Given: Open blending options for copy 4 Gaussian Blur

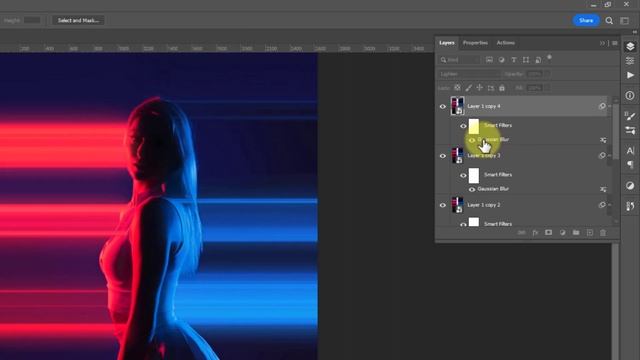Looking at the screenshot, I should point(603,140).
